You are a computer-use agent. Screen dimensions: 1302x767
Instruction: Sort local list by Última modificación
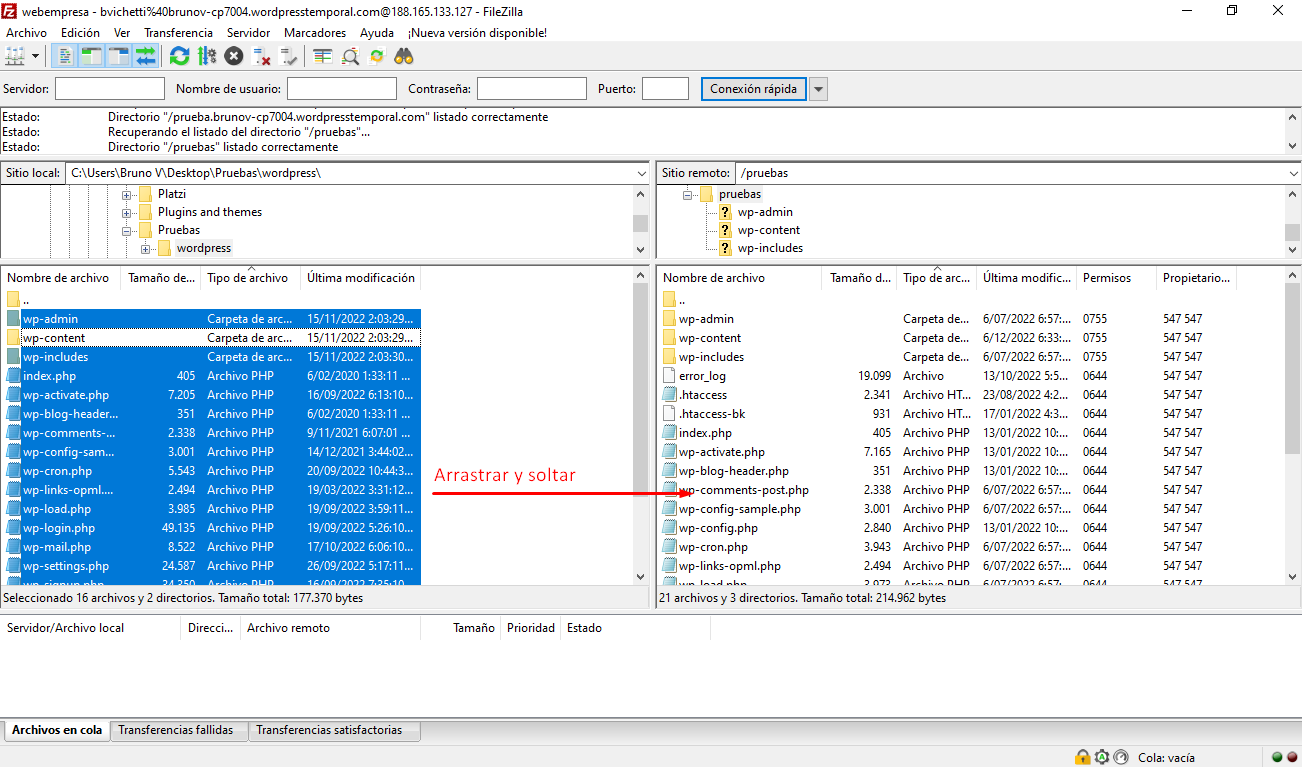[360, 278]
